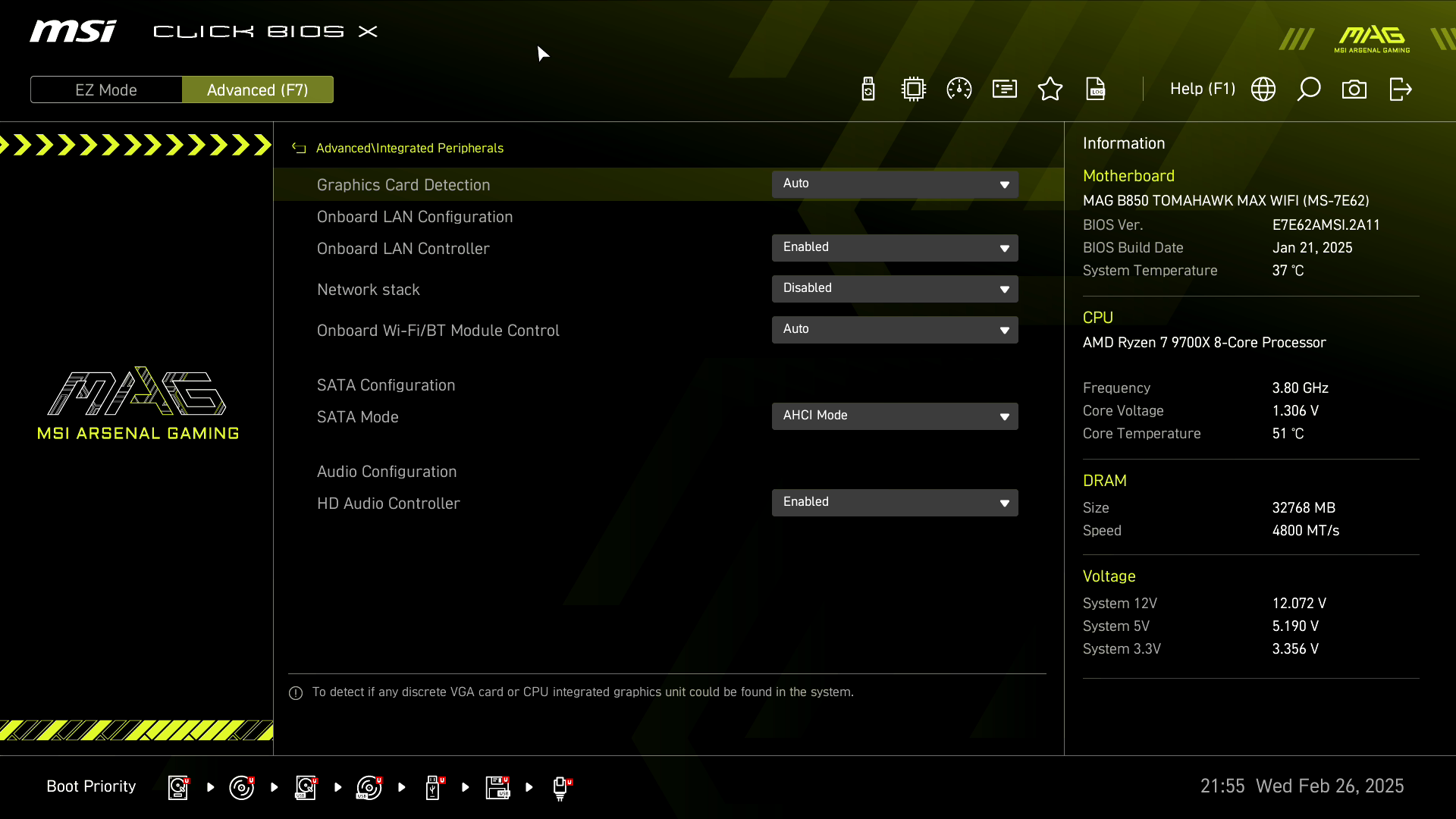Image resolution: width=1456 pixels, height=819 pixels.
Task: Open the LOG file icon
Action: 1096,89
